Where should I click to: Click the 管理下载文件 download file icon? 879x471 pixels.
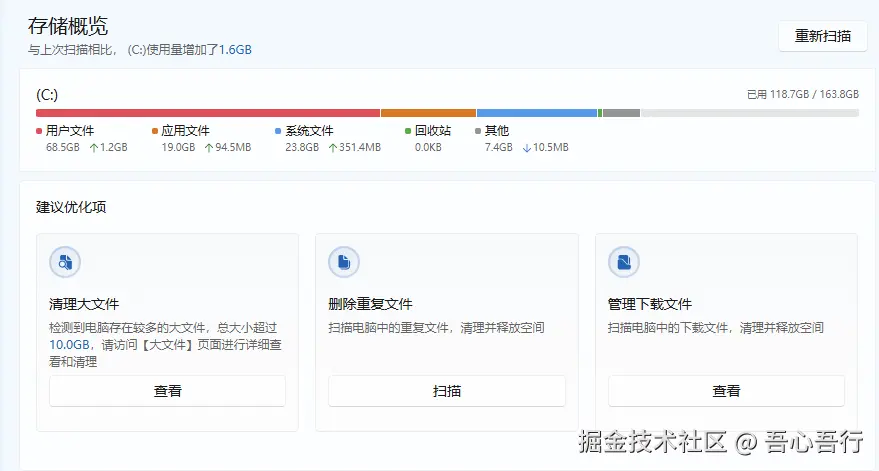tap(623, 262)
